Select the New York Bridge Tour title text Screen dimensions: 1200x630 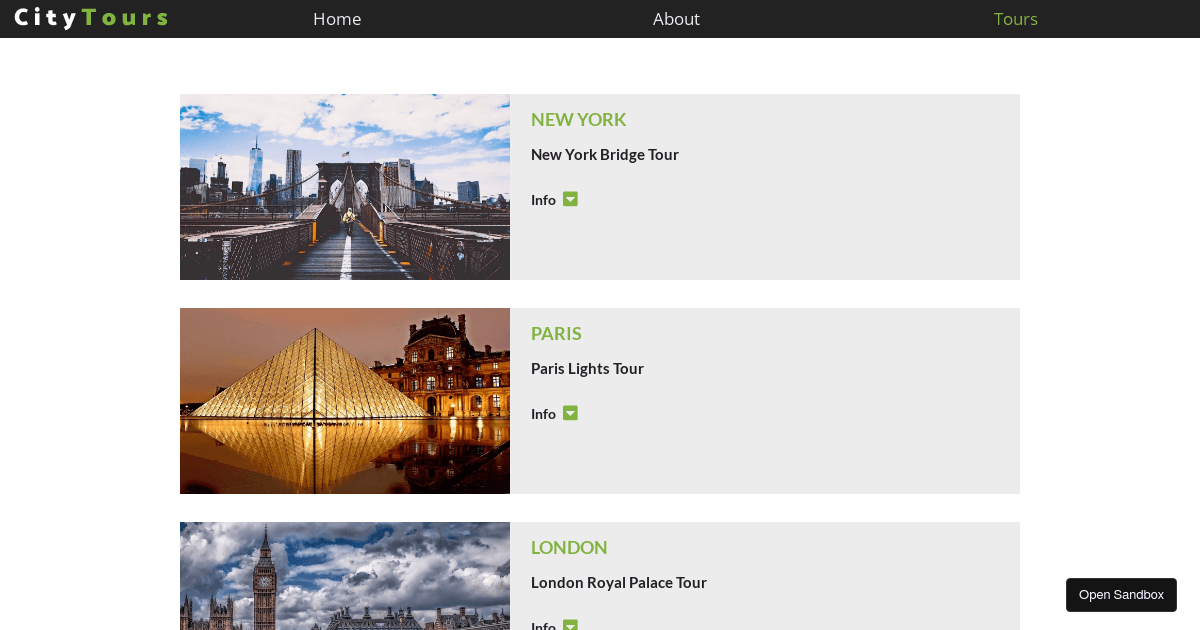coord(605,154)
